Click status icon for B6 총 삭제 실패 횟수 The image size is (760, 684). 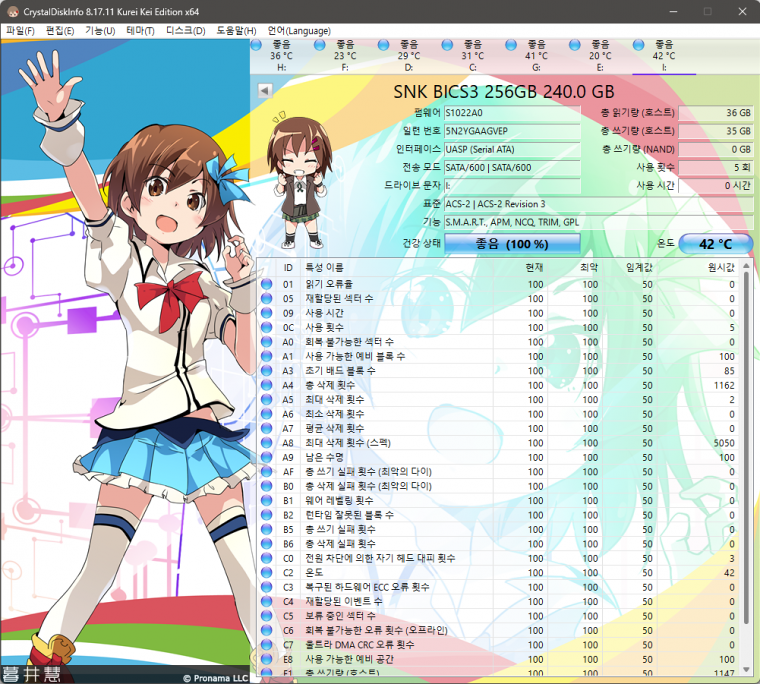tap(267, 544)
